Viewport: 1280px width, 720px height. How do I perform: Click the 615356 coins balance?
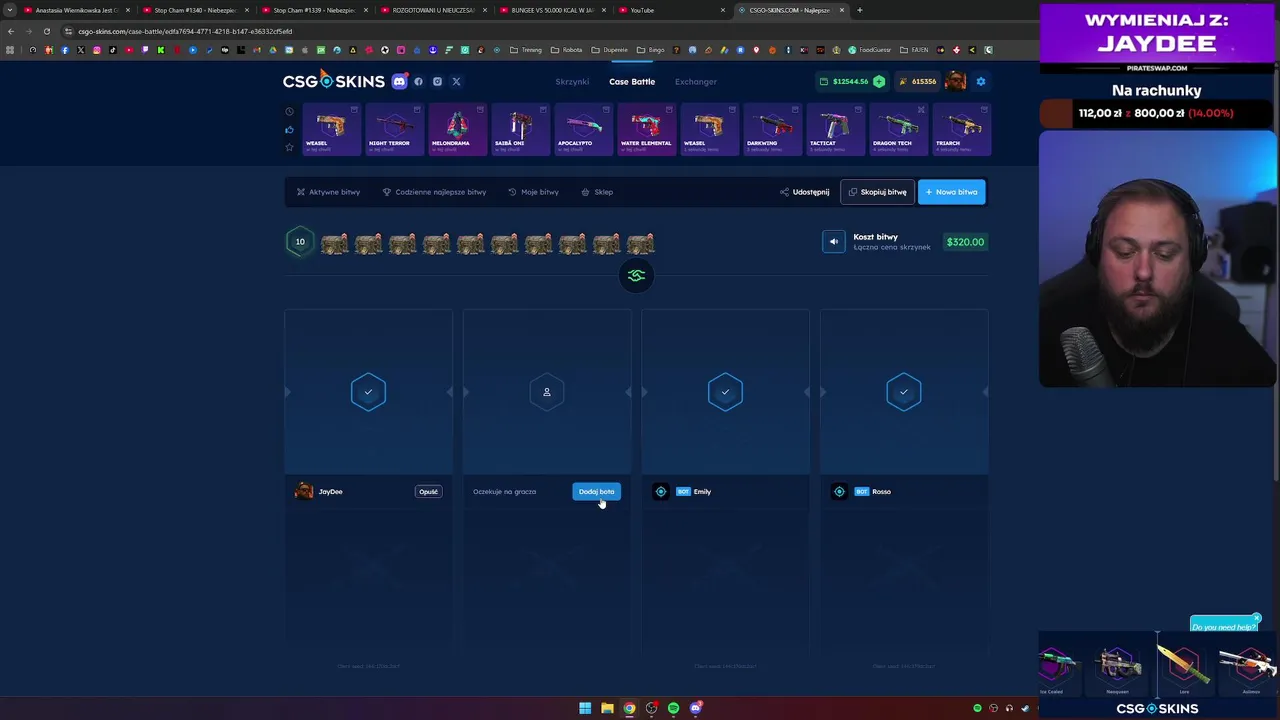pyautogui.click(x=918, y=82)
